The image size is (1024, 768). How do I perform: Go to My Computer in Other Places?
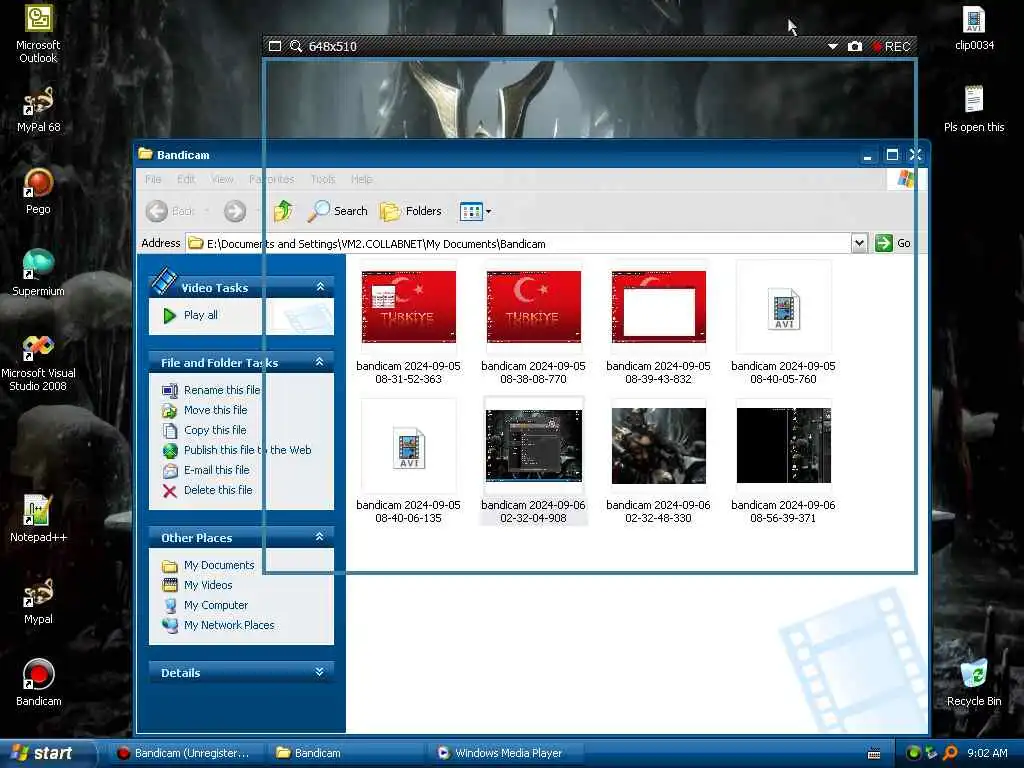(216, 605)
